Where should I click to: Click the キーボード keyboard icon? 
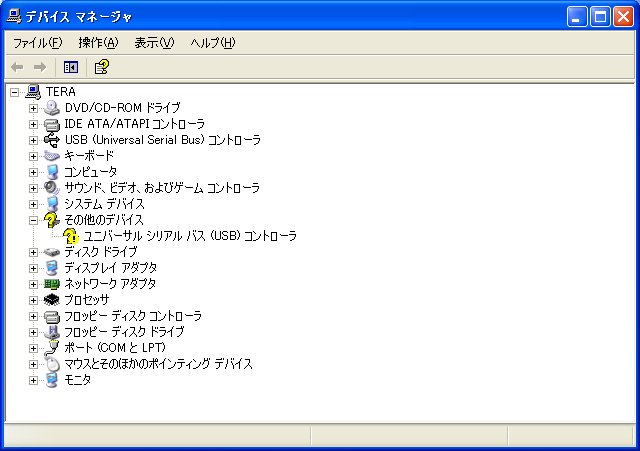click(52, 156)
